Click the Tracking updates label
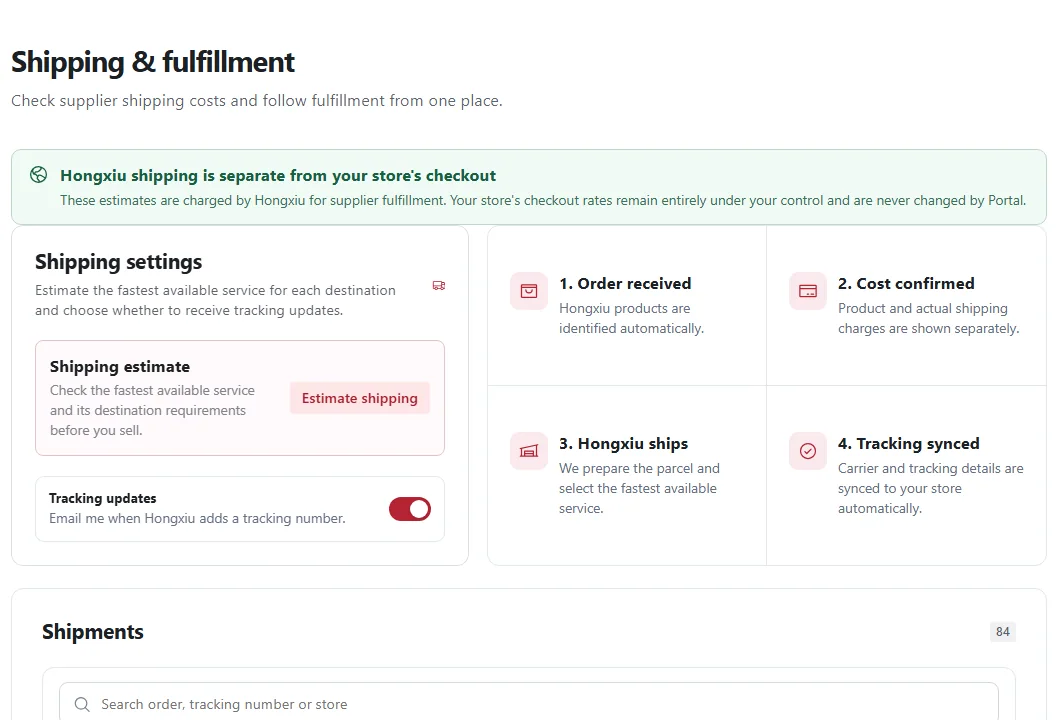The width and height of the screenshot is (1060, 720). [103, 498]
